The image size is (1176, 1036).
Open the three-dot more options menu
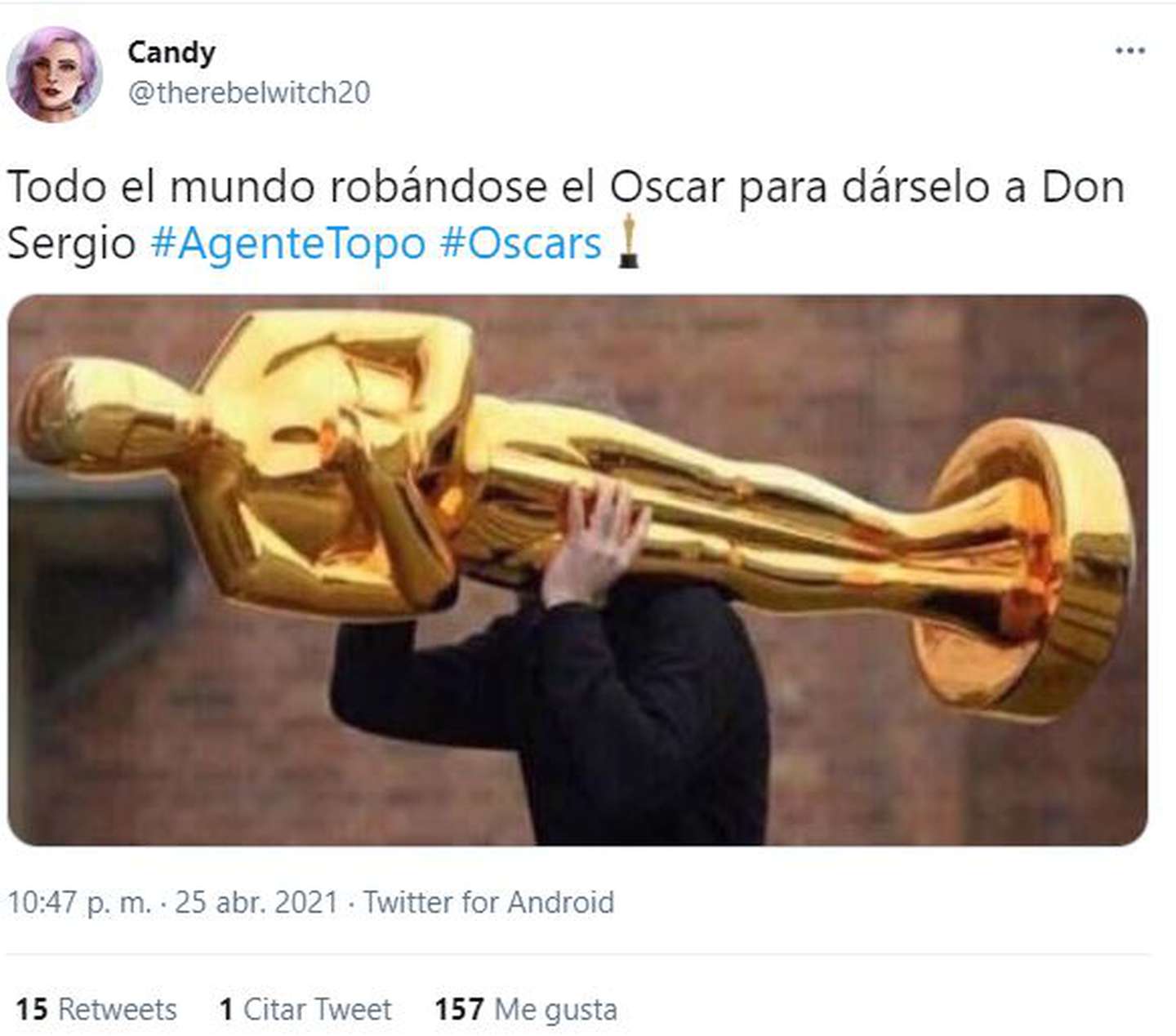1129,51
